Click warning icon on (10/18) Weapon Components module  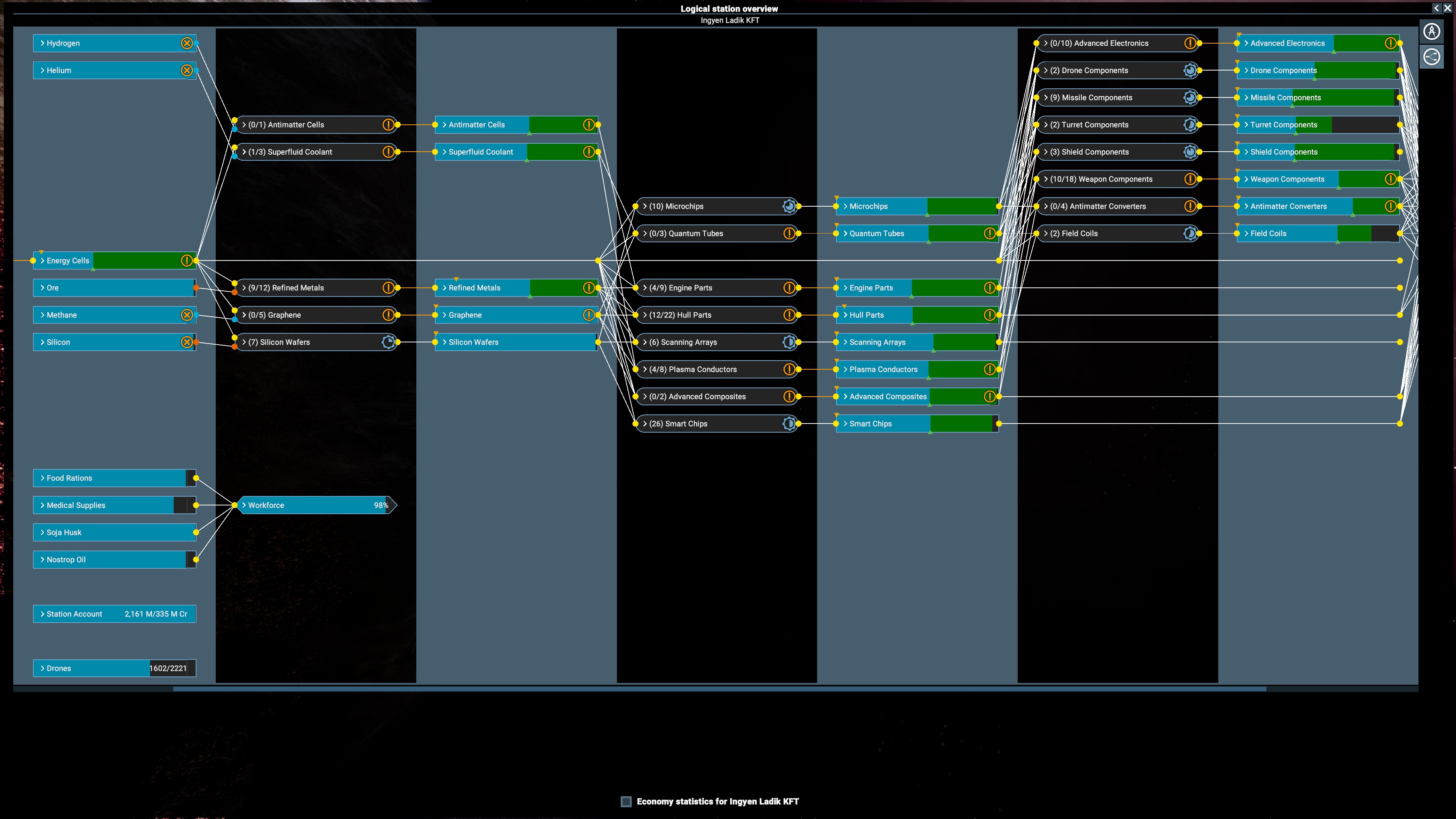(1190, 179)
